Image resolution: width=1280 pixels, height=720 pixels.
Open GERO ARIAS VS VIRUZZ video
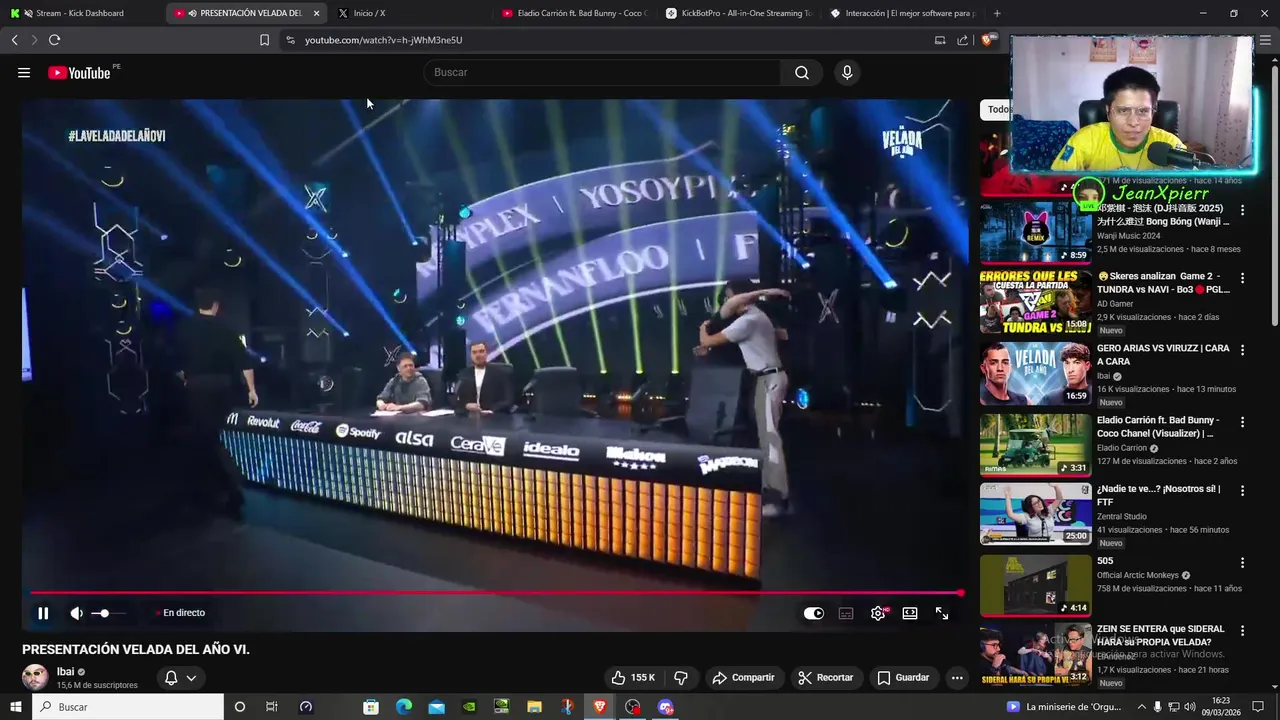click(x=1036, y=374)
